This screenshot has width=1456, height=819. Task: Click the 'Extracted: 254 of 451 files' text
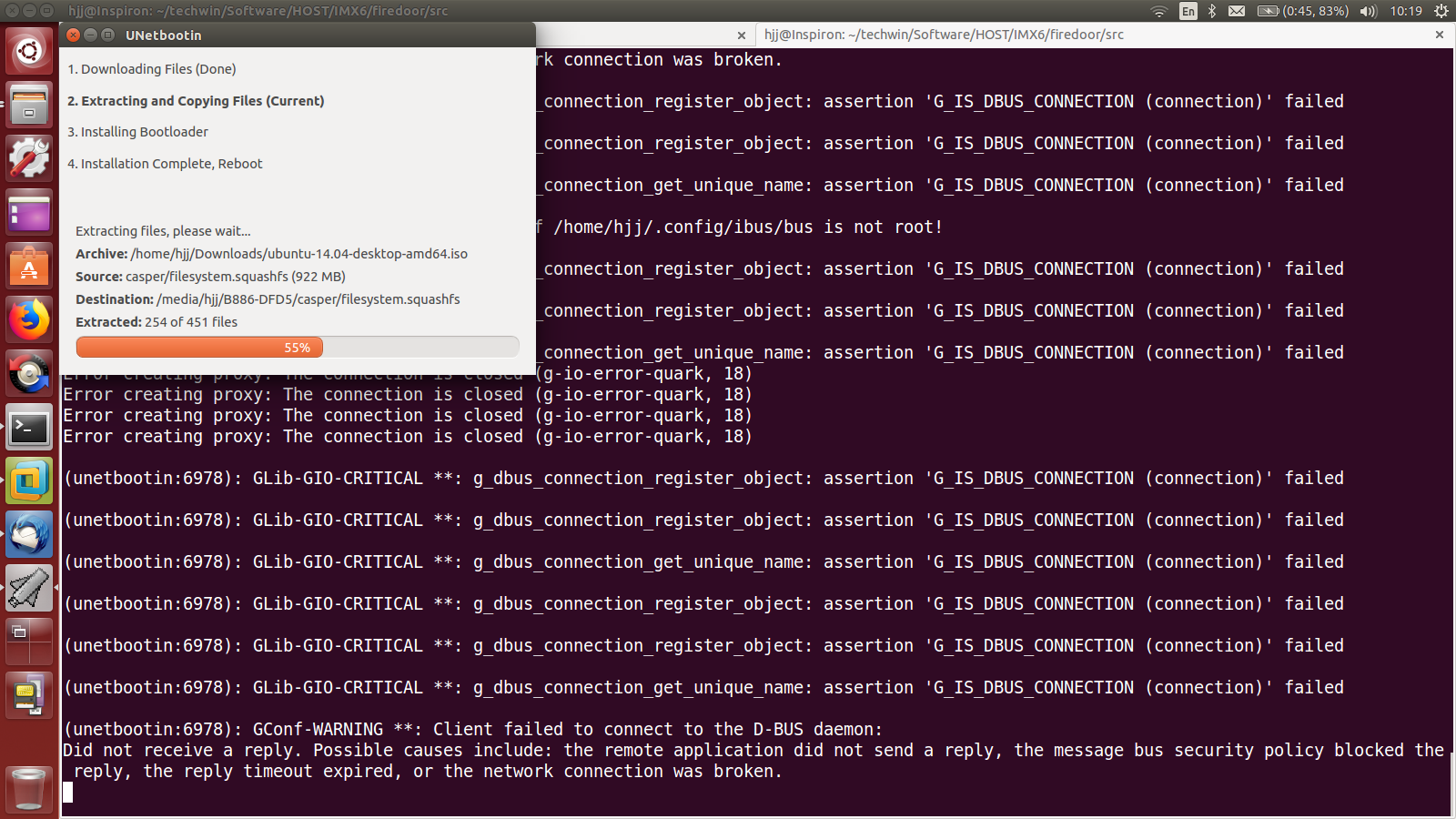[x=157, y=322]
